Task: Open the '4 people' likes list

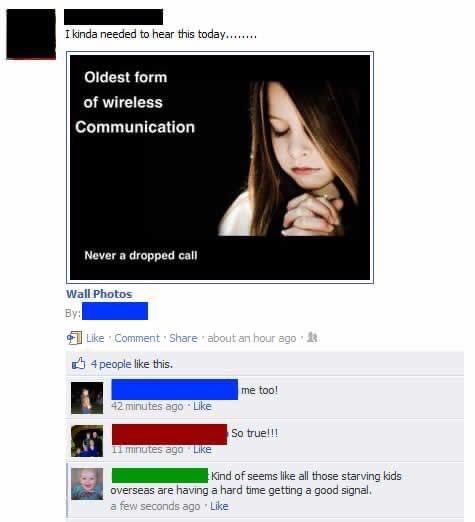Action: click(x=111, y=364)
